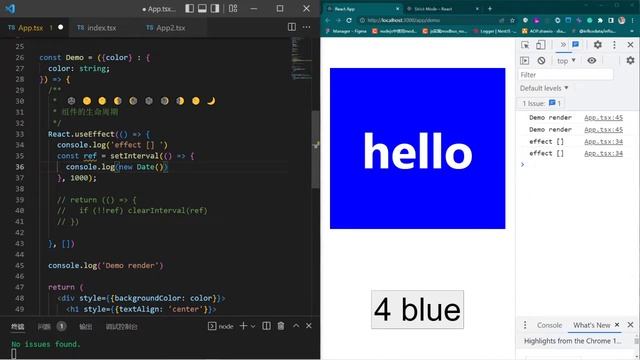Open first Demo render App.tsx:45 link
The width and height of the screenshot is (640, 360).
point(603,118)
